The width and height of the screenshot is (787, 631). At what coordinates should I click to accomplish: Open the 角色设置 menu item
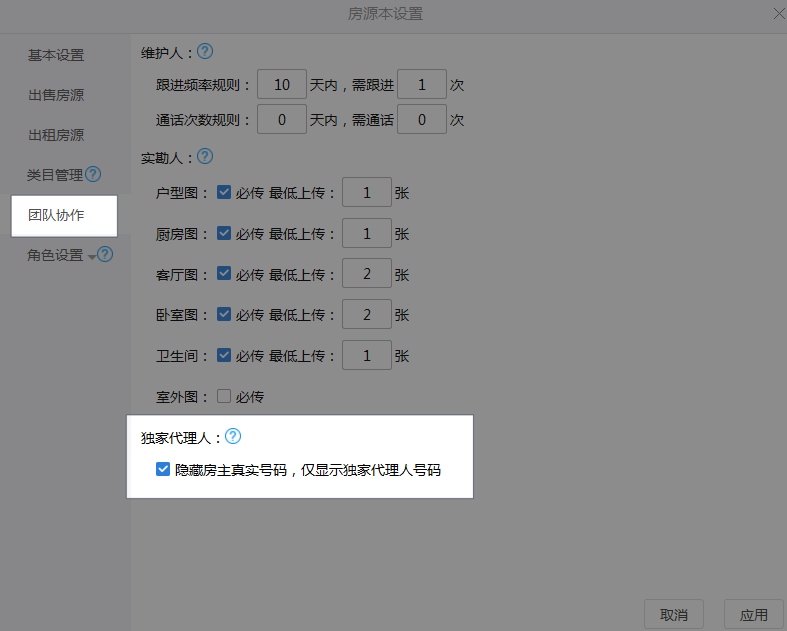[x=55, y=255]
